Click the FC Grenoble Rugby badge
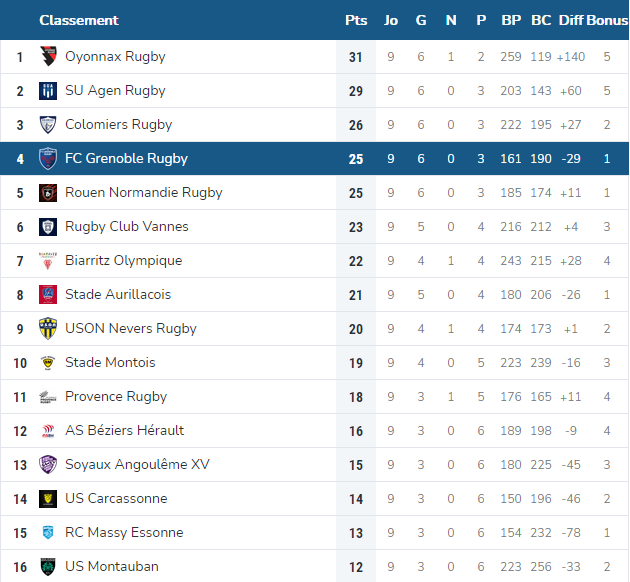 click(48, 158)
